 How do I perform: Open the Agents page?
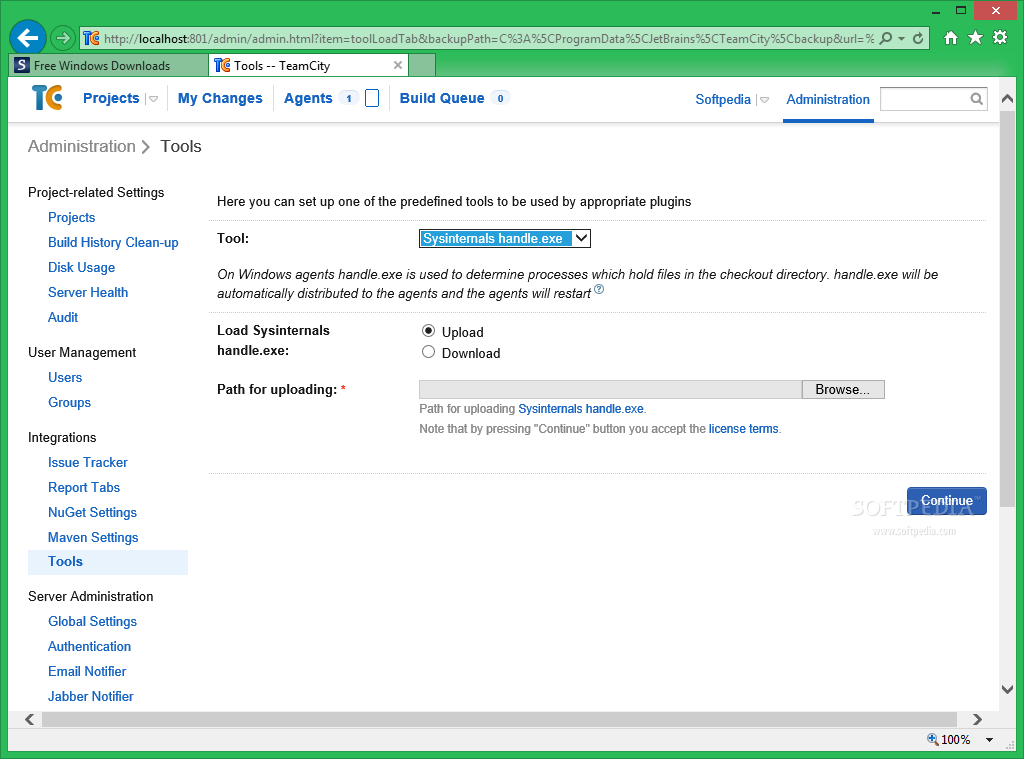tap(308, 98)
